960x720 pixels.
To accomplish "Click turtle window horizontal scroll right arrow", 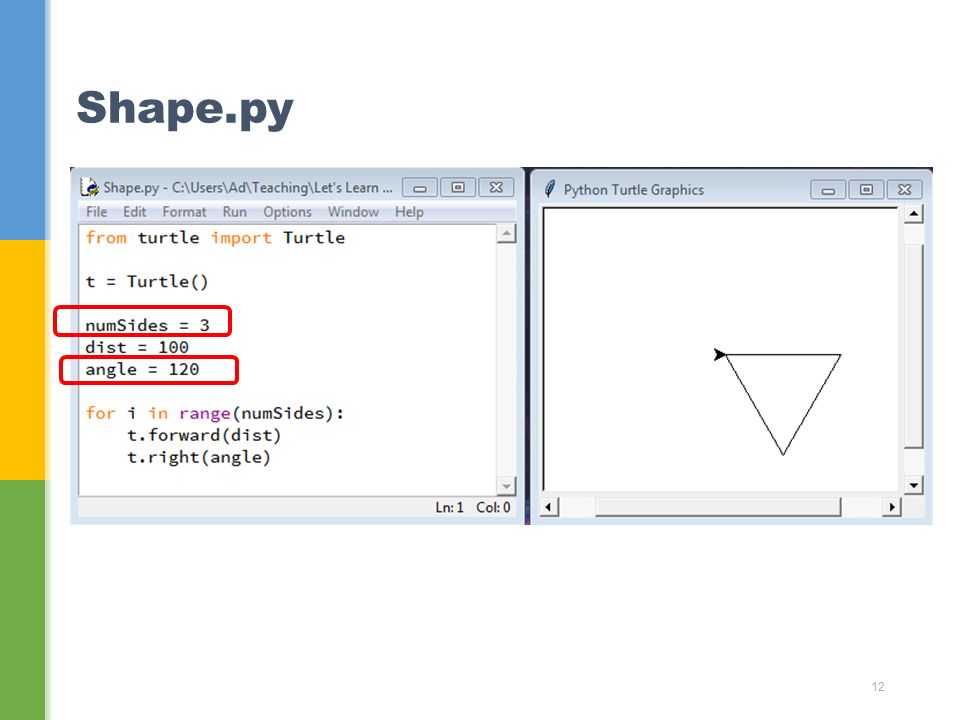I will pos(891,507).
